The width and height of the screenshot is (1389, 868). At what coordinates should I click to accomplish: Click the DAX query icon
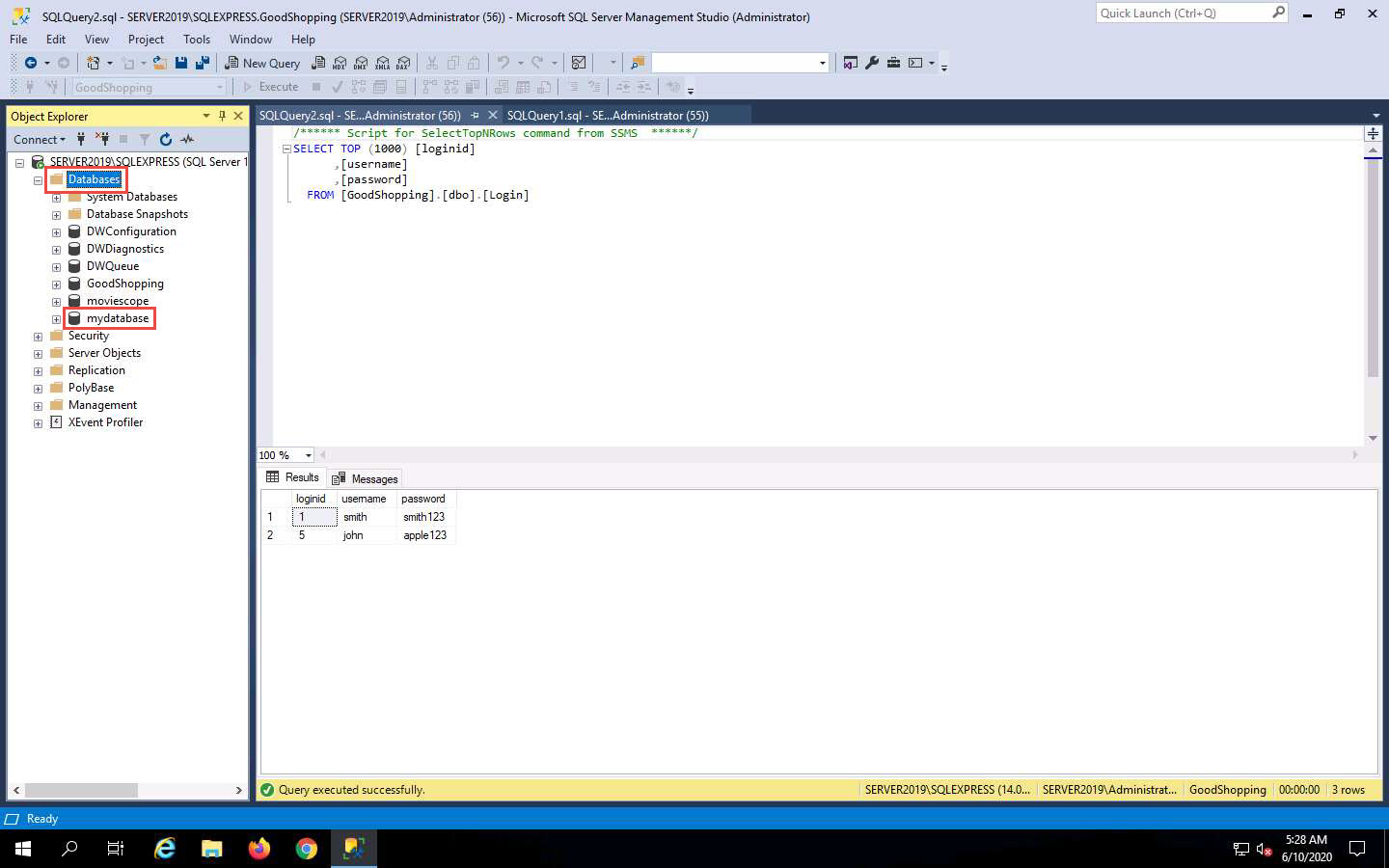pos(403,63)
